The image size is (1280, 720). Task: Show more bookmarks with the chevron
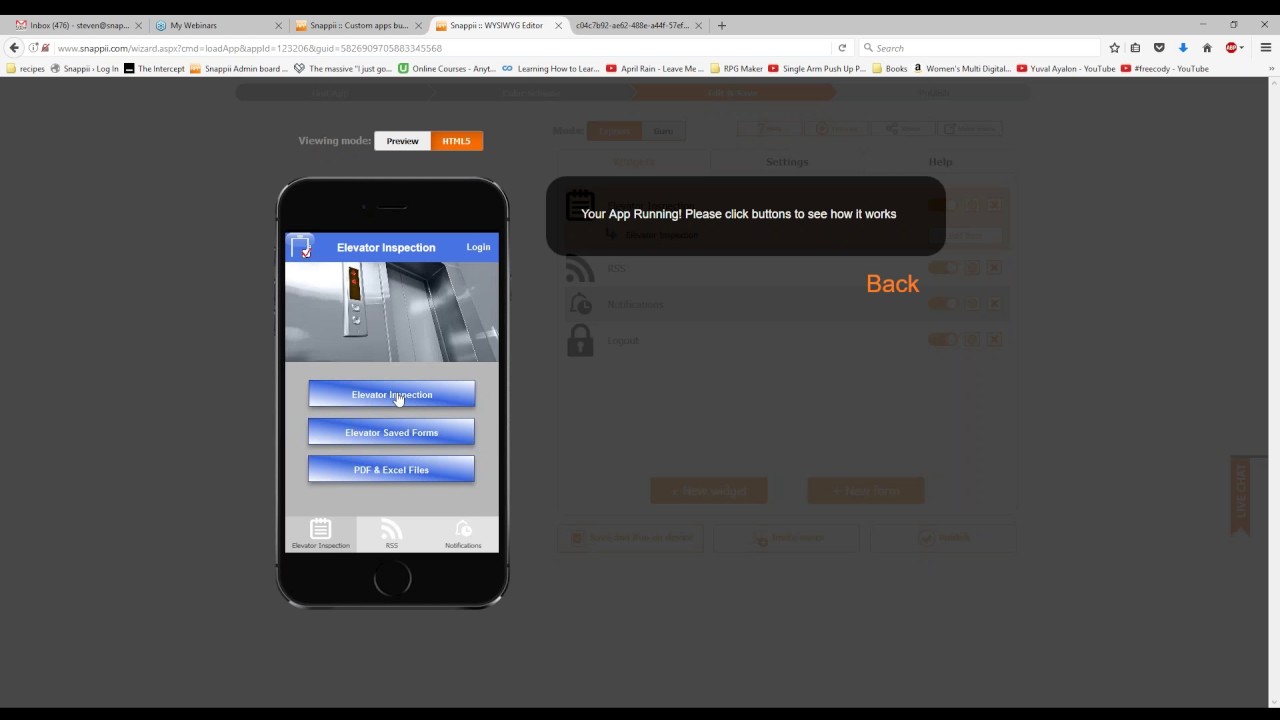[1272, 69]
